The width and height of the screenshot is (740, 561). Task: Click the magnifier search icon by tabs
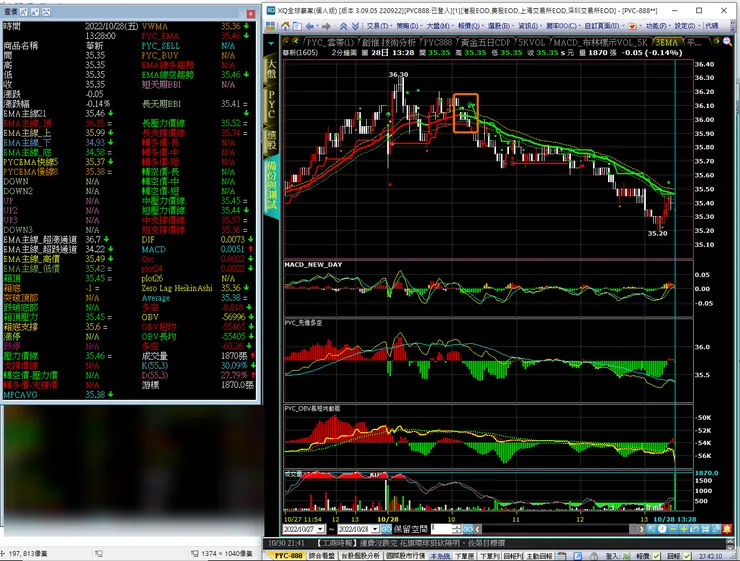(x=727, y=42)
